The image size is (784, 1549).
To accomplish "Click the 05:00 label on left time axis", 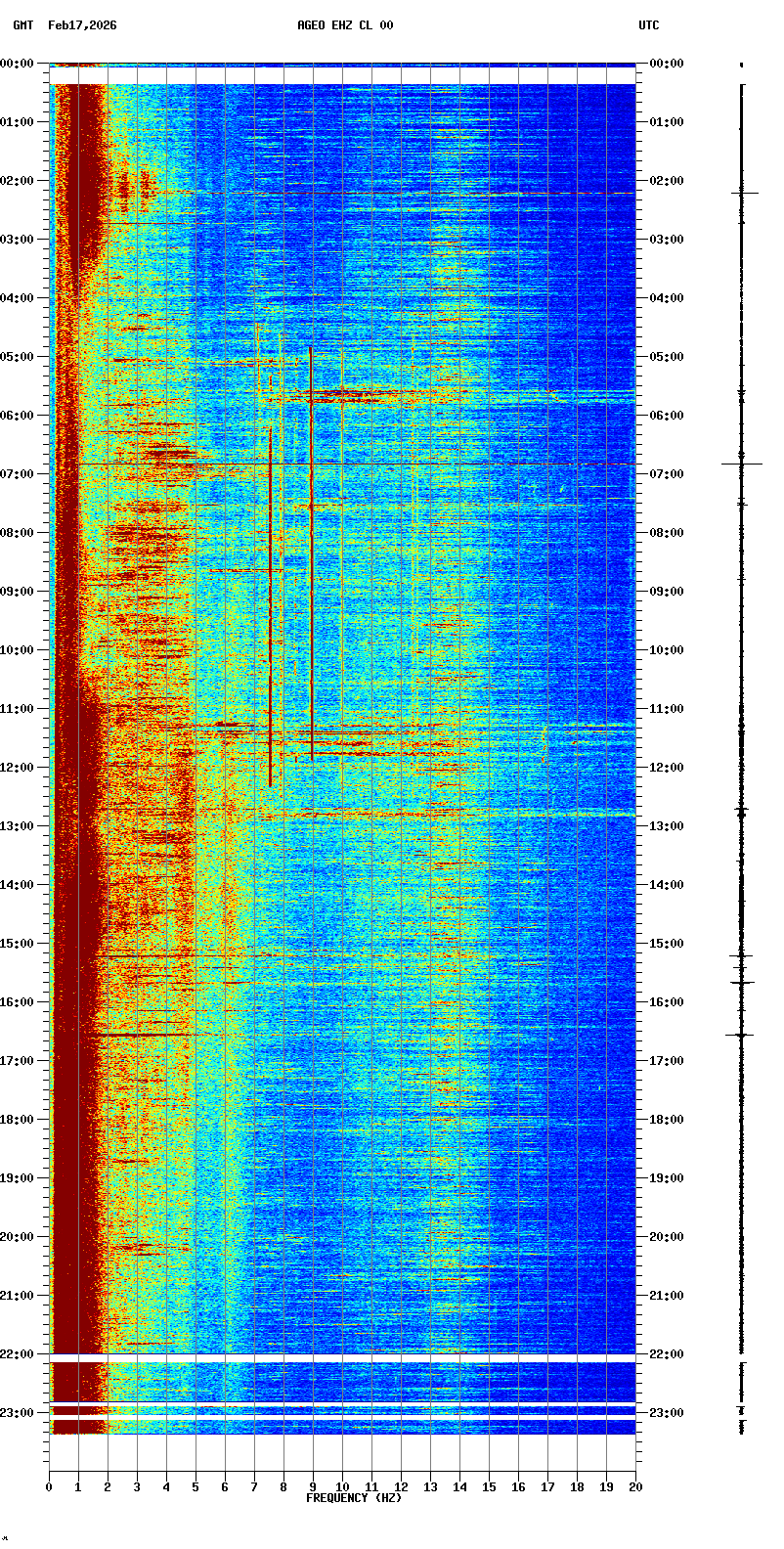I will point(18,357).
